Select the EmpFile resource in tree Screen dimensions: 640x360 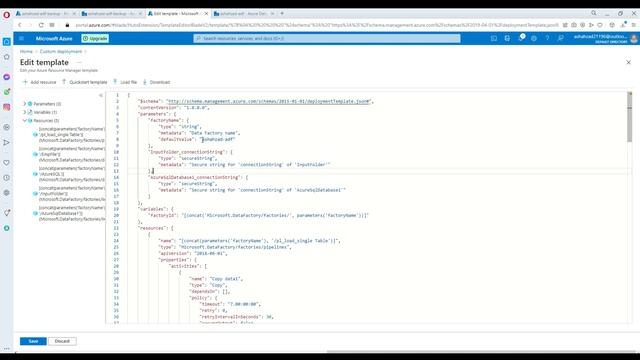pyautogui.click(x=69, y=154)
